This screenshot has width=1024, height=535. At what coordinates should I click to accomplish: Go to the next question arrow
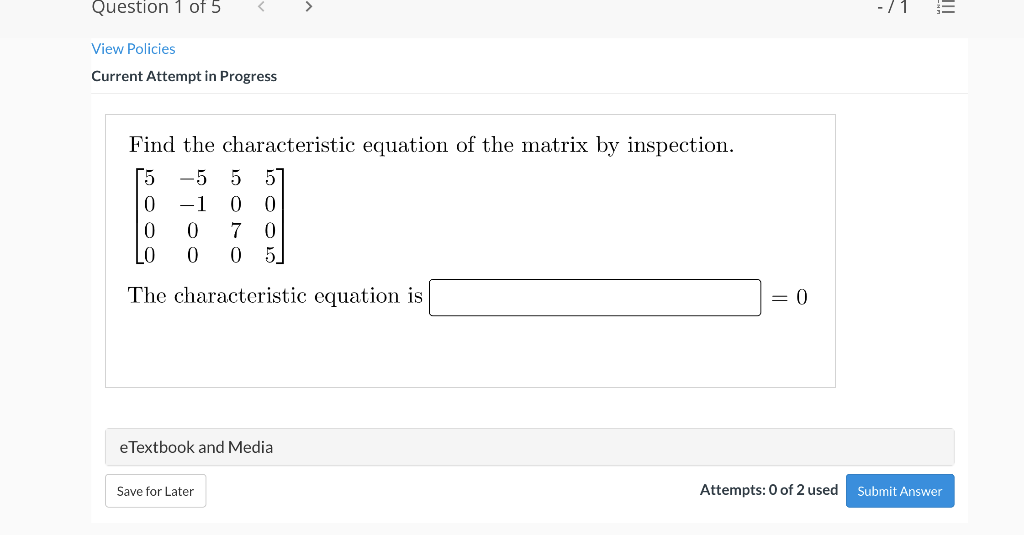click(x=308, y=8)
